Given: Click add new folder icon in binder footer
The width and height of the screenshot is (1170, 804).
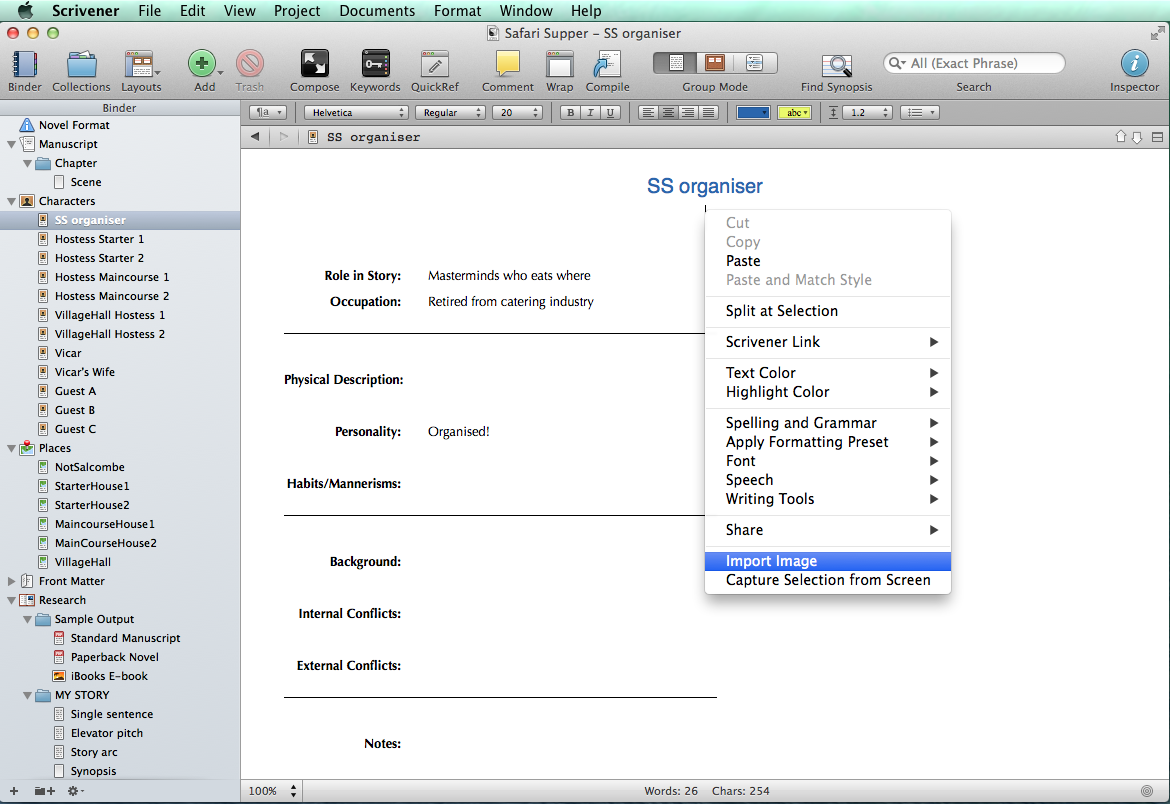Looking at the screenshot, I should (x=44, y=791).
